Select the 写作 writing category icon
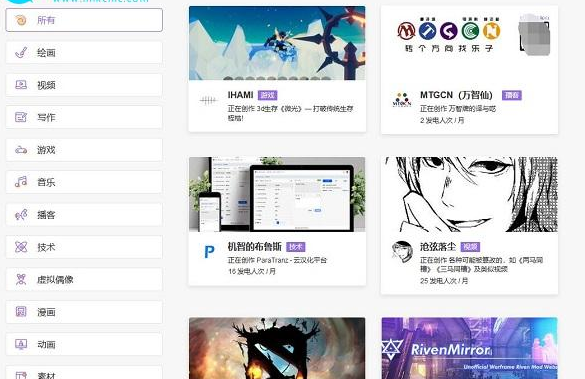 click(x=21, y=117)
